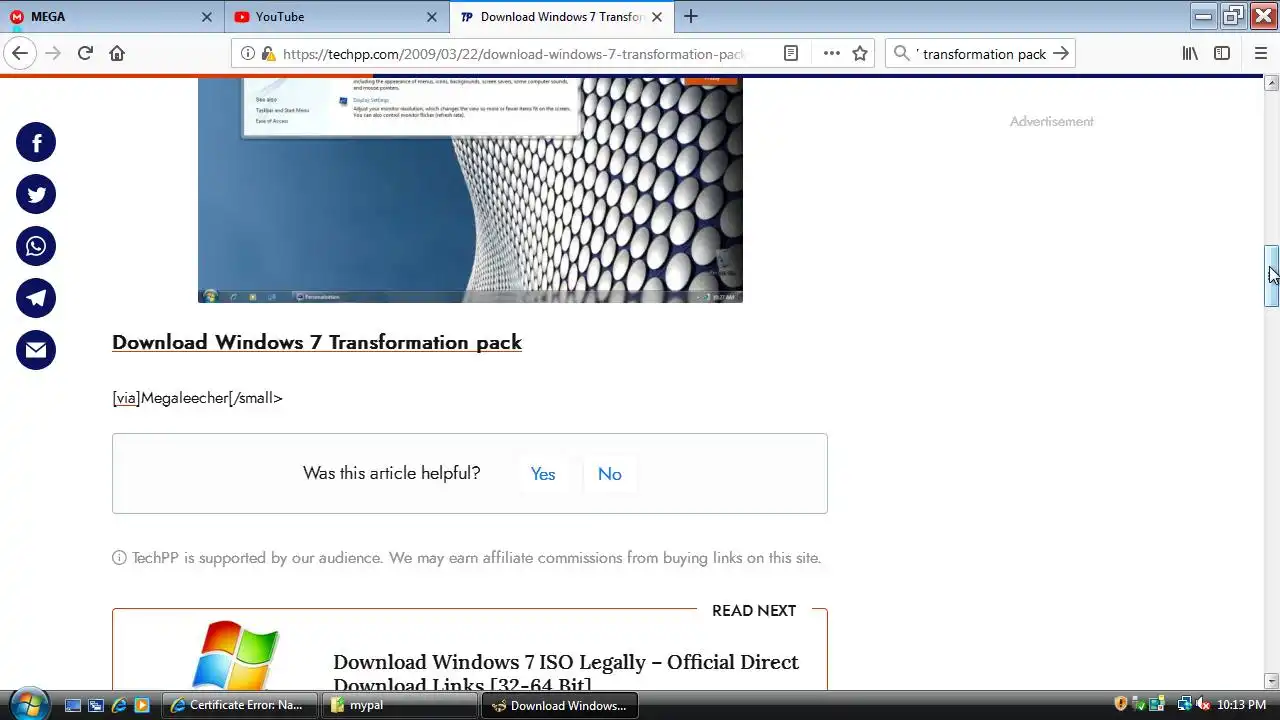Open the Library icon
The height and width of the screenshot is (720, 1280).
tap(1190, 54)
